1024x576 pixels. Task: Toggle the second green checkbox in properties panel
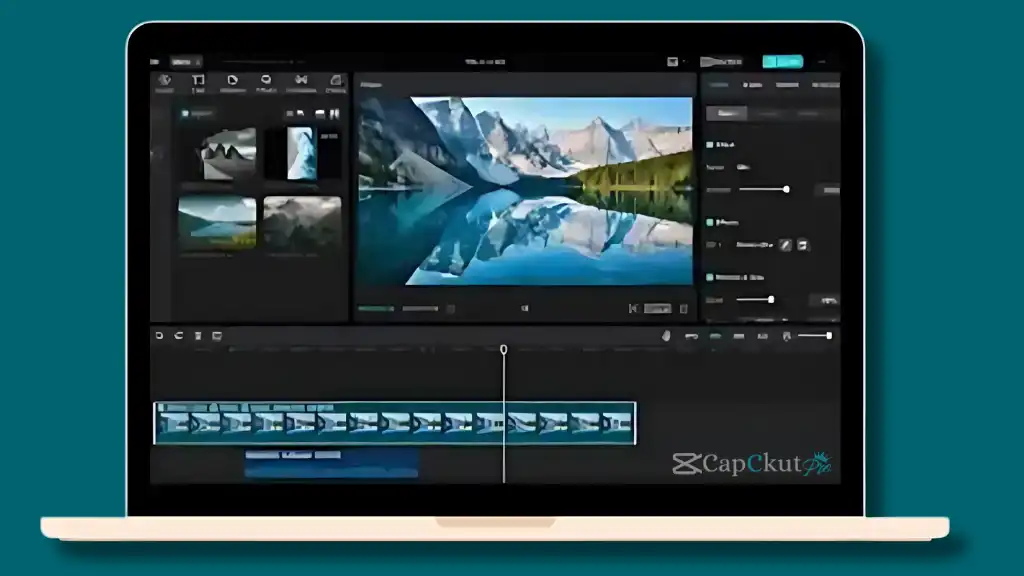pyautogui.click(x=710, y=222)
